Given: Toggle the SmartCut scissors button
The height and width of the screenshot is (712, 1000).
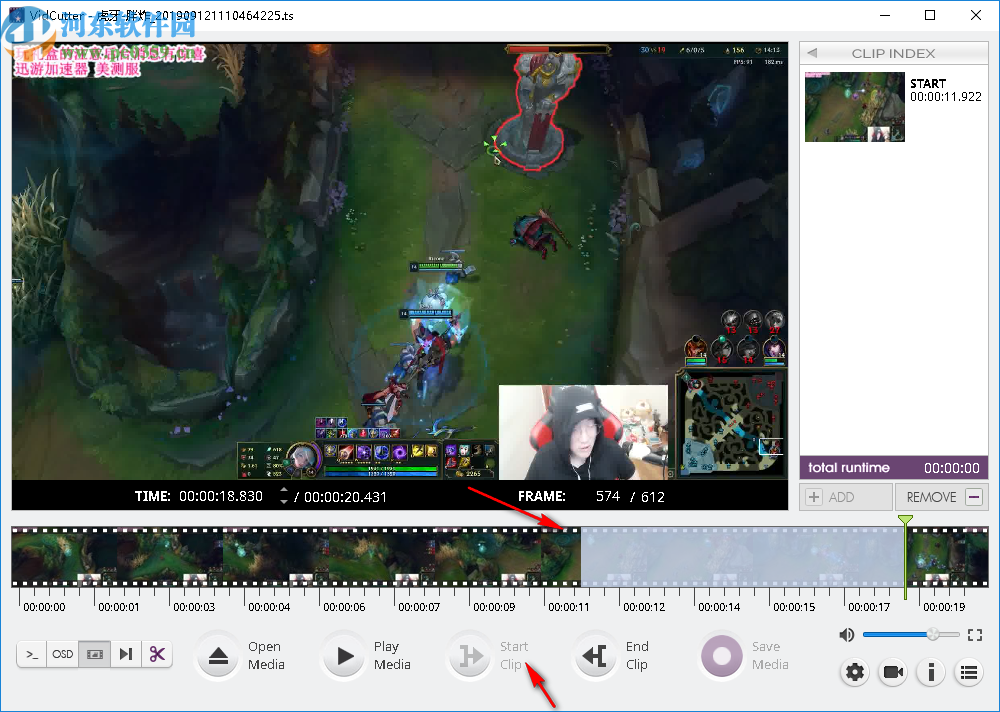Looking at the screenshot, I should click(157, 654).
